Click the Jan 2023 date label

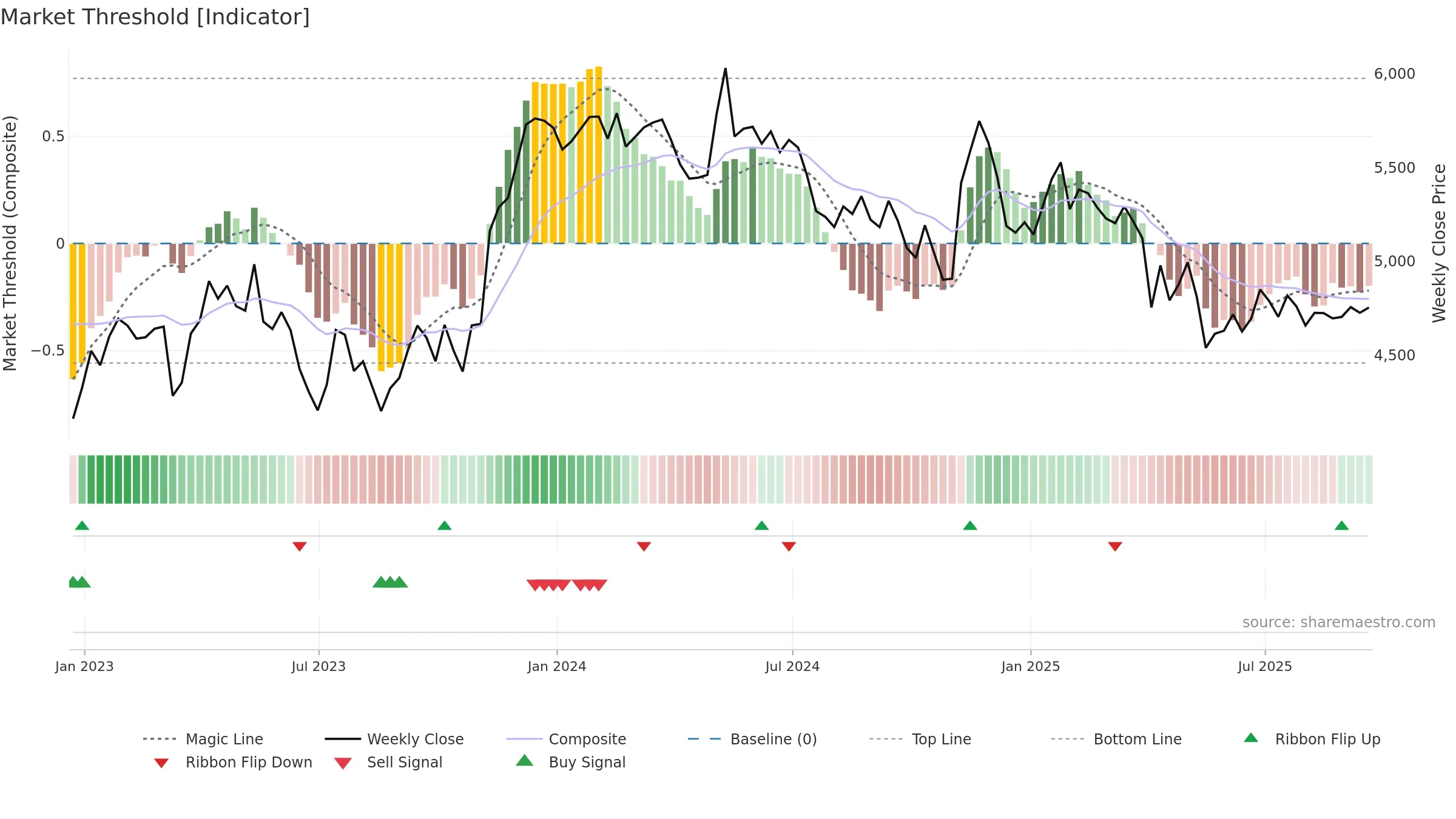(84, 666)
